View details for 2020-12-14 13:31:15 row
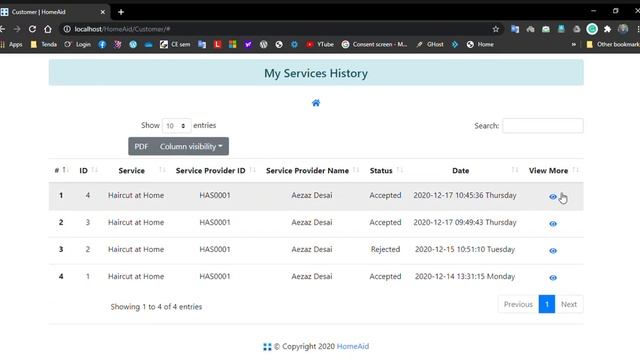This screenshot has width=640, height=360. tap(553, 278)
